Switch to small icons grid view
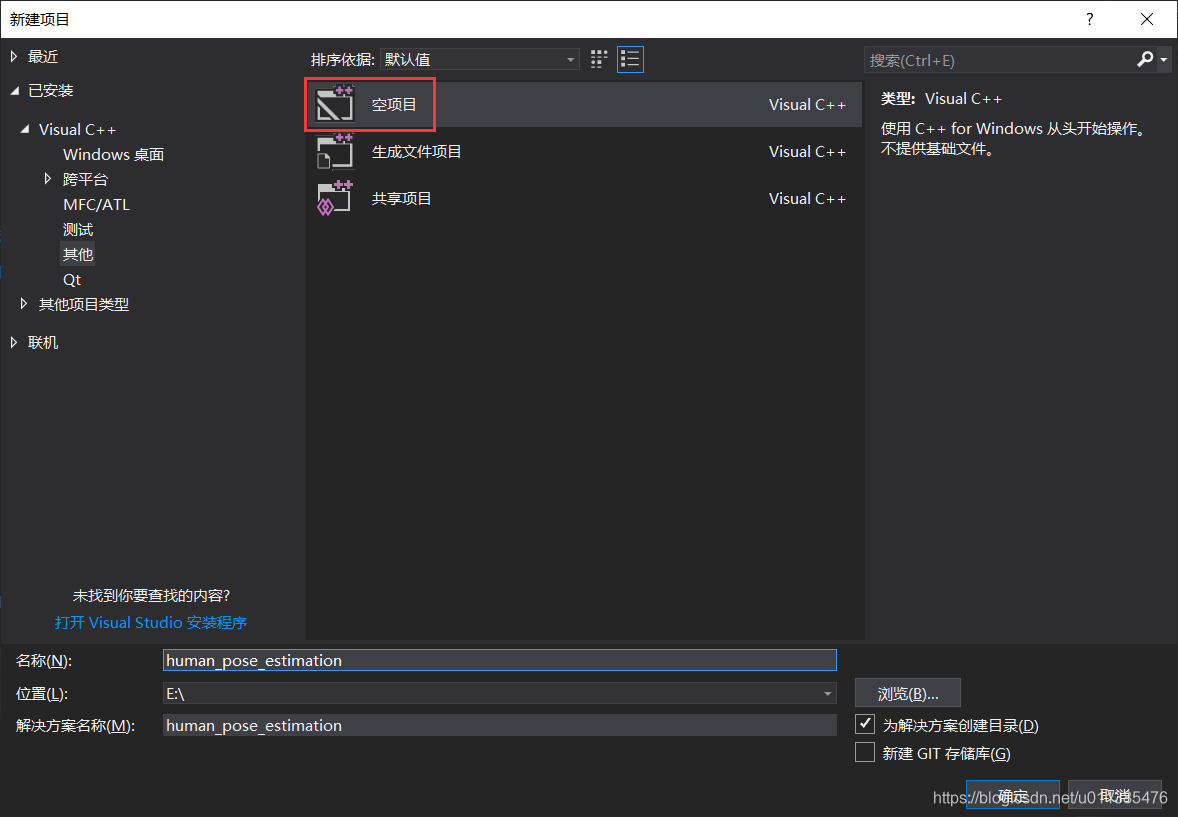The width and height of the screenshot is (1178, 817). pos(599,59)
